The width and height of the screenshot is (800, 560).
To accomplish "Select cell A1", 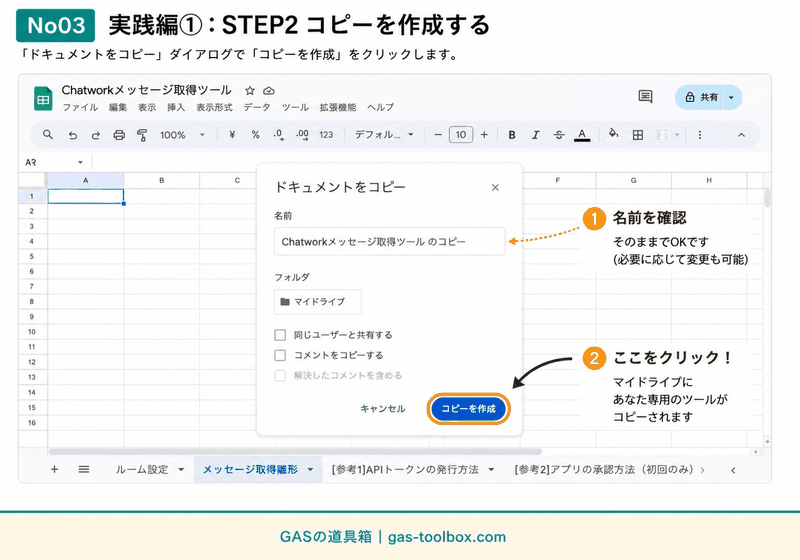I will pyautogui.click(x=86, y=196).
